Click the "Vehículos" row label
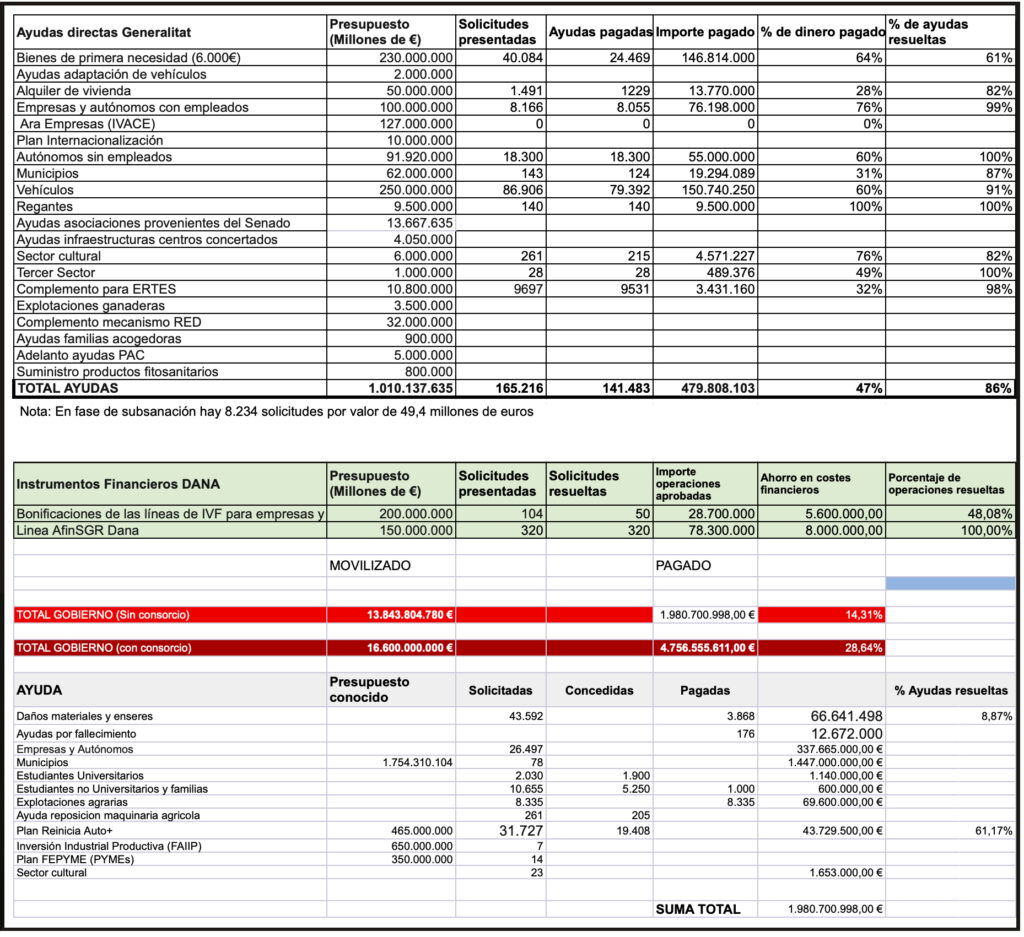Viewport: 1024px width, 937px height. (x=45, y=189)
